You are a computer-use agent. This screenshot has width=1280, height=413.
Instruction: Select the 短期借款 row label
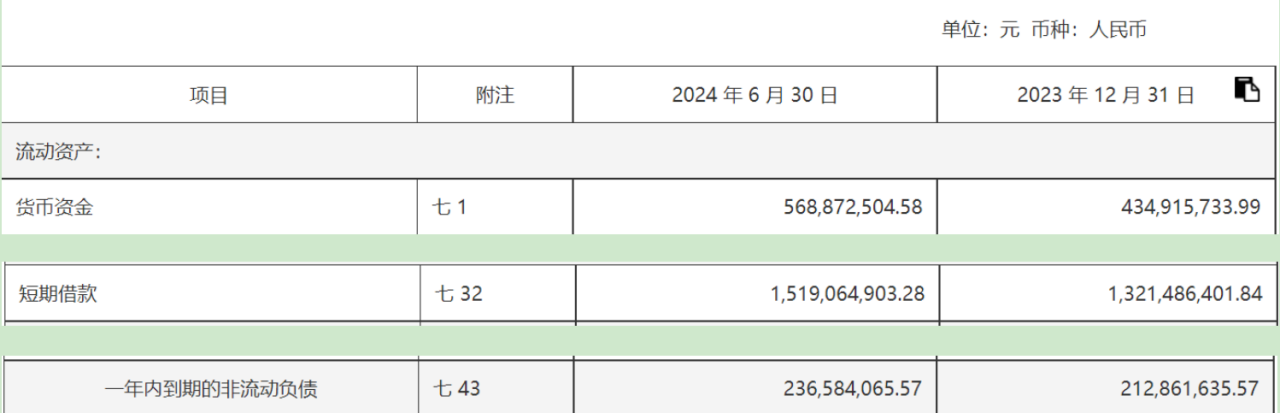point(58,294)
